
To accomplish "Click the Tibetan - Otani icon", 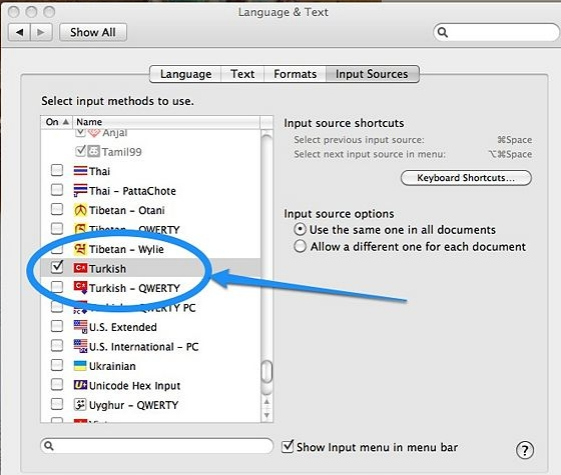I will pyautogui.click(x=81, y=210).
